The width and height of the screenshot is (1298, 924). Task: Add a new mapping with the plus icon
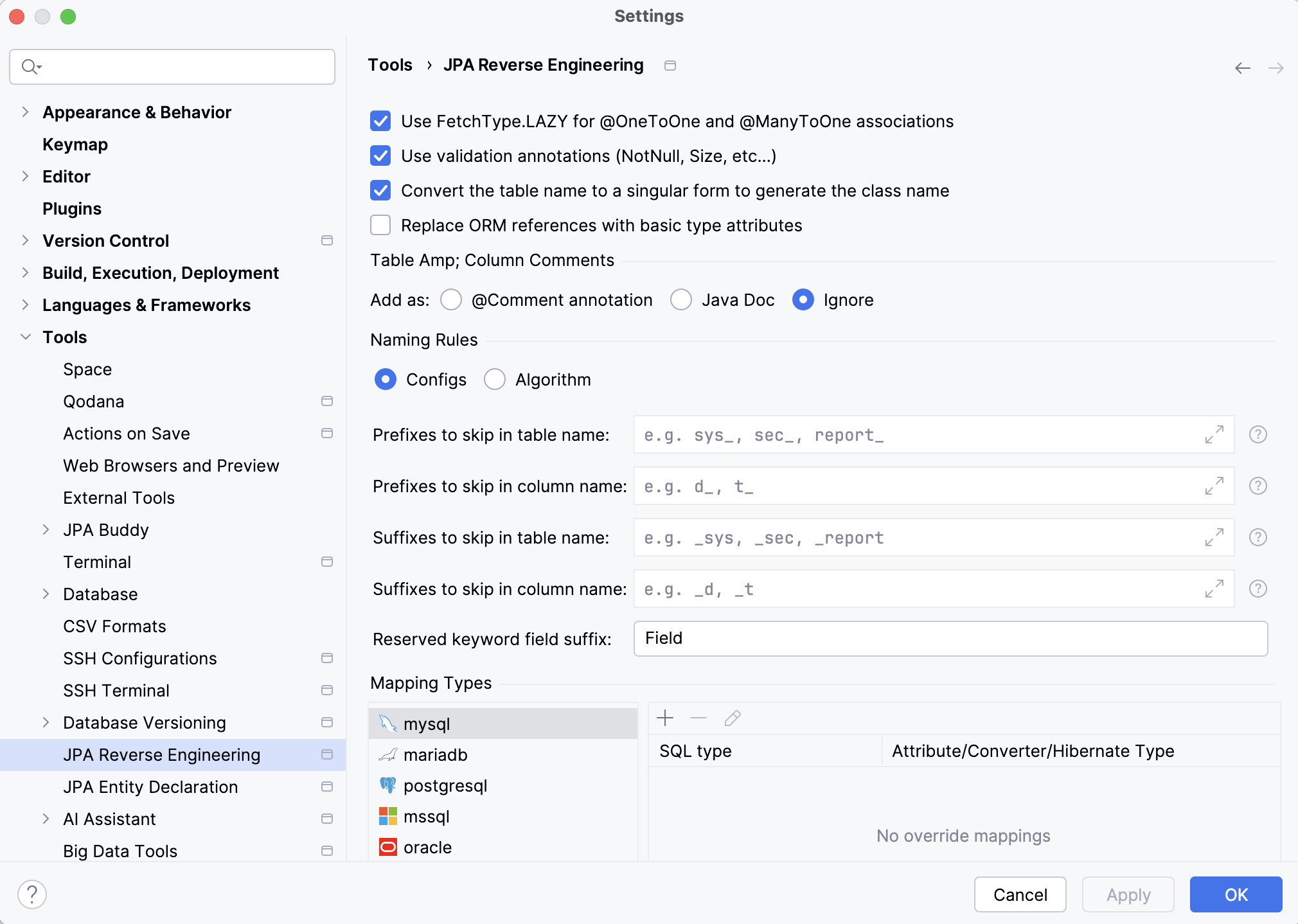[664, 718]
